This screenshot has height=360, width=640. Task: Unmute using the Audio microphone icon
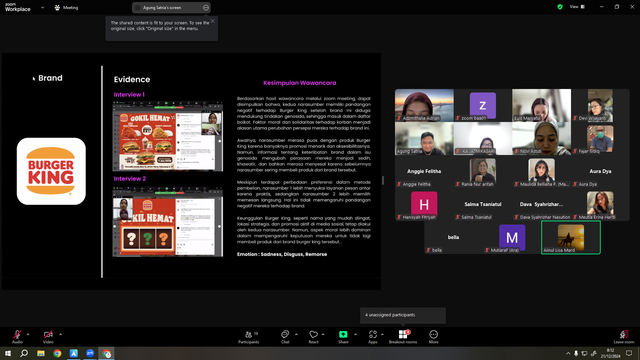point(17,334)
